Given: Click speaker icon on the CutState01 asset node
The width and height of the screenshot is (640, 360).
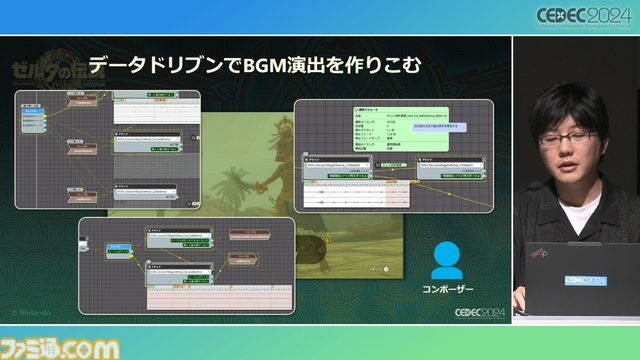Looking at the screenshot, I should click(x=420, y=160).
